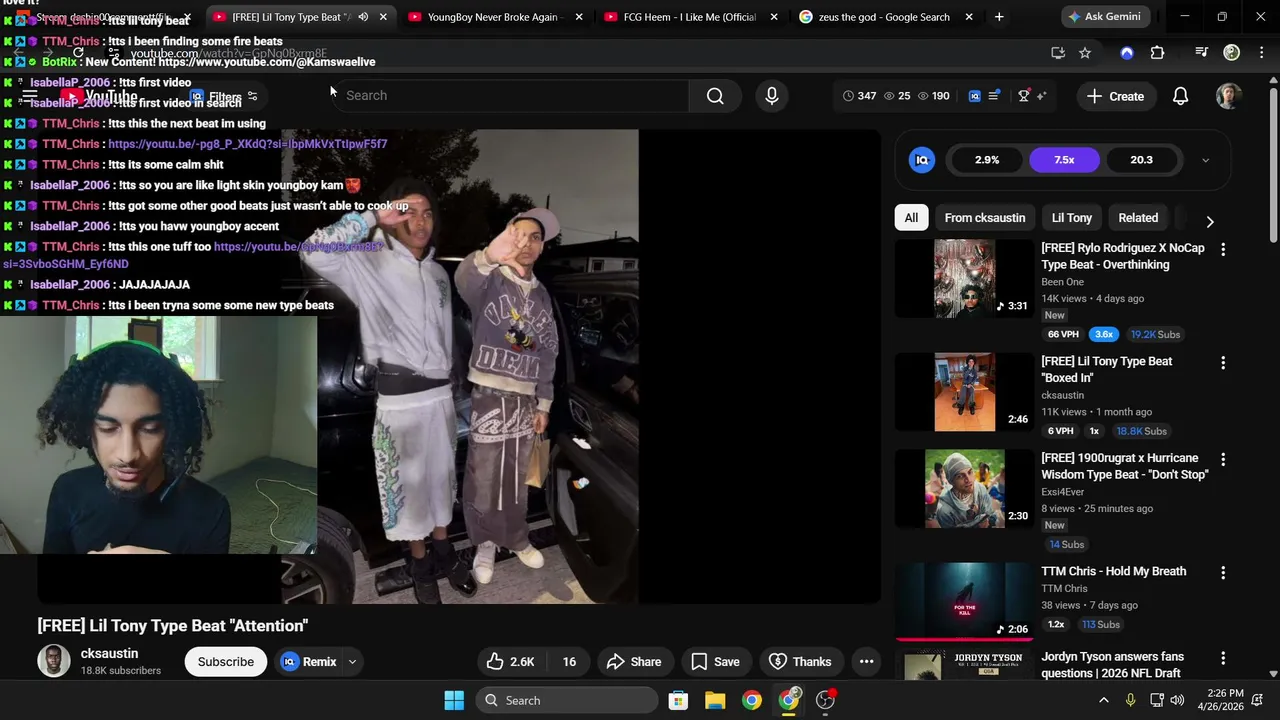This screenshot has width=1280, height=720.
Task: Open YouTube notifications bell
Action: 1180,96
